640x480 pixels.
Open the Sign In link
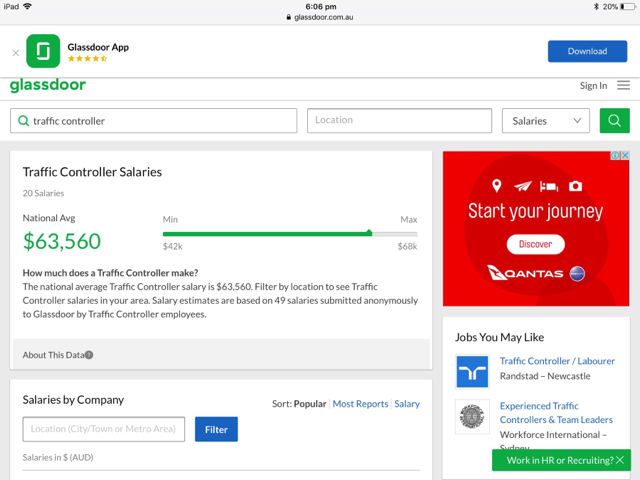pos(593,86)
